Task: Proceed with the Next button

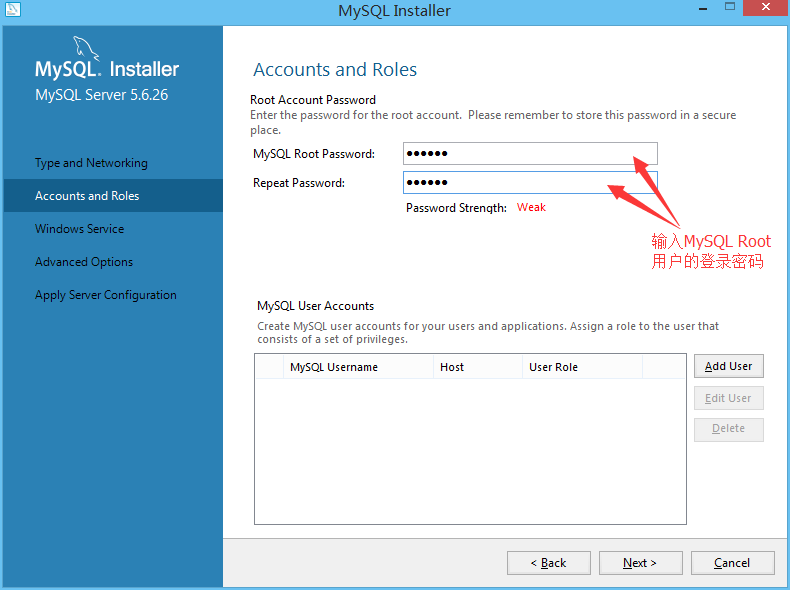Action: coord(640,563)
